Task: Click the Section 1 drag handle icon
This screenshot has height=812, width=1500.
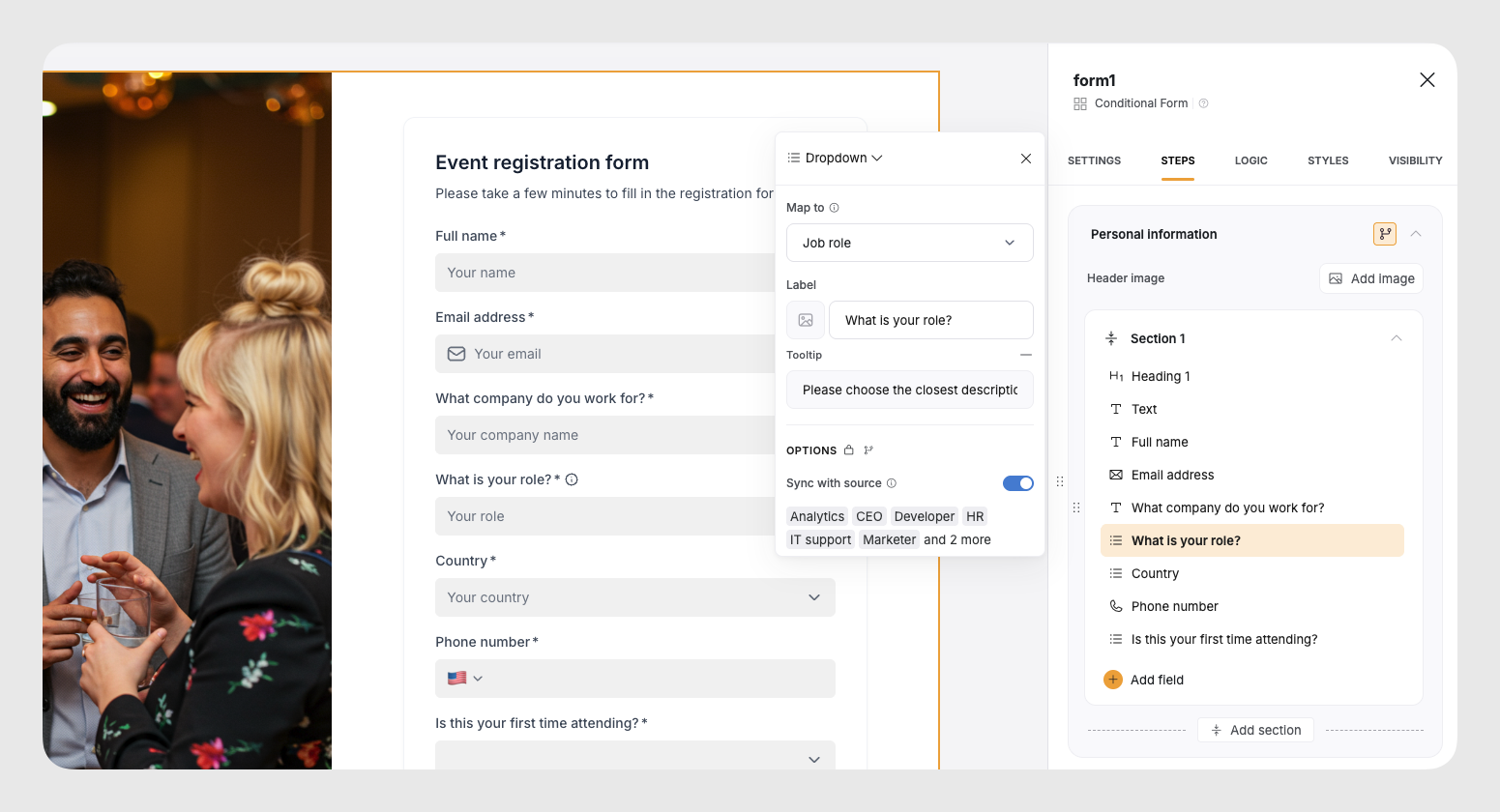Action: click(1111, 338)
